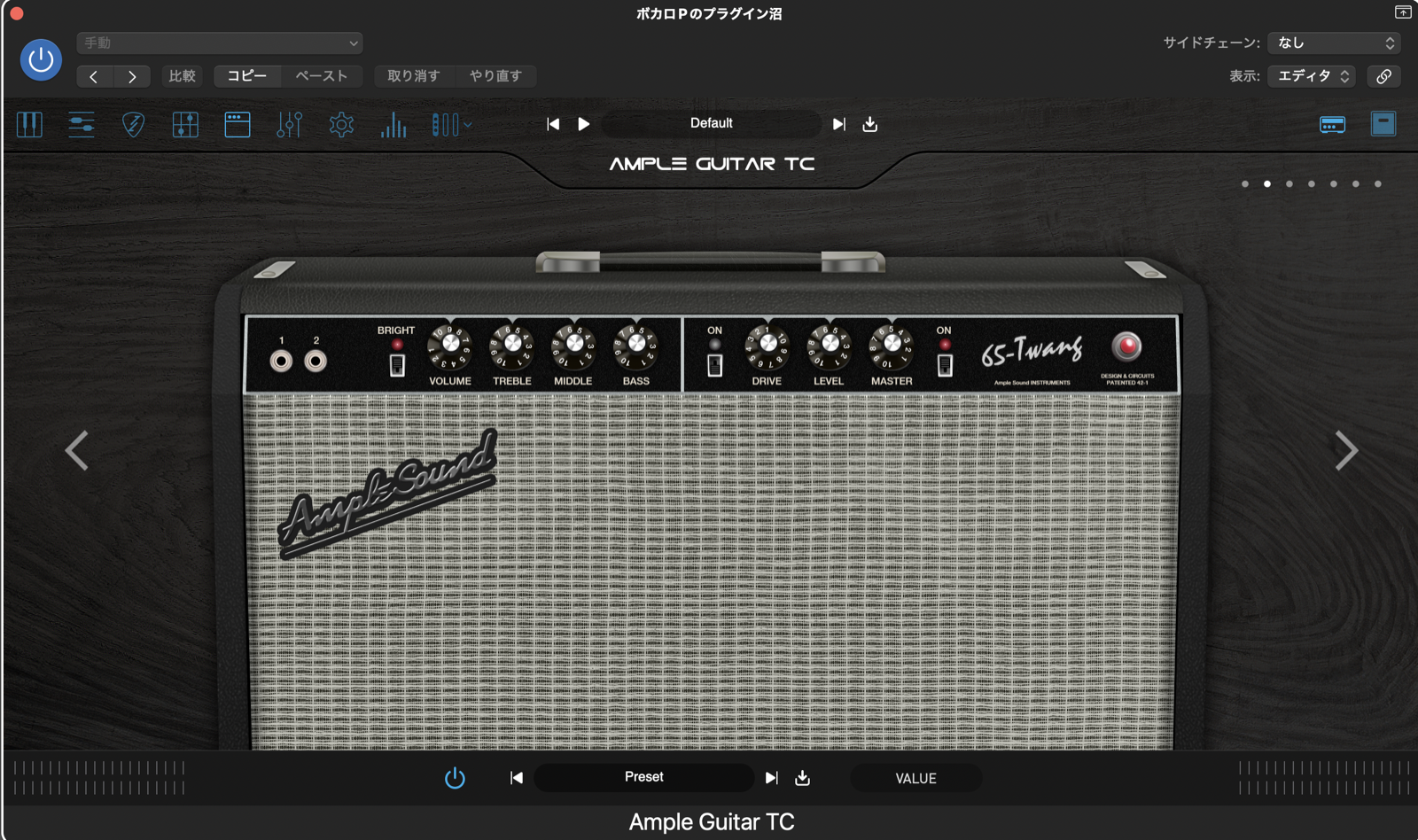Select the seventh page dot
1418x840 pixels.
[1378, 184]
